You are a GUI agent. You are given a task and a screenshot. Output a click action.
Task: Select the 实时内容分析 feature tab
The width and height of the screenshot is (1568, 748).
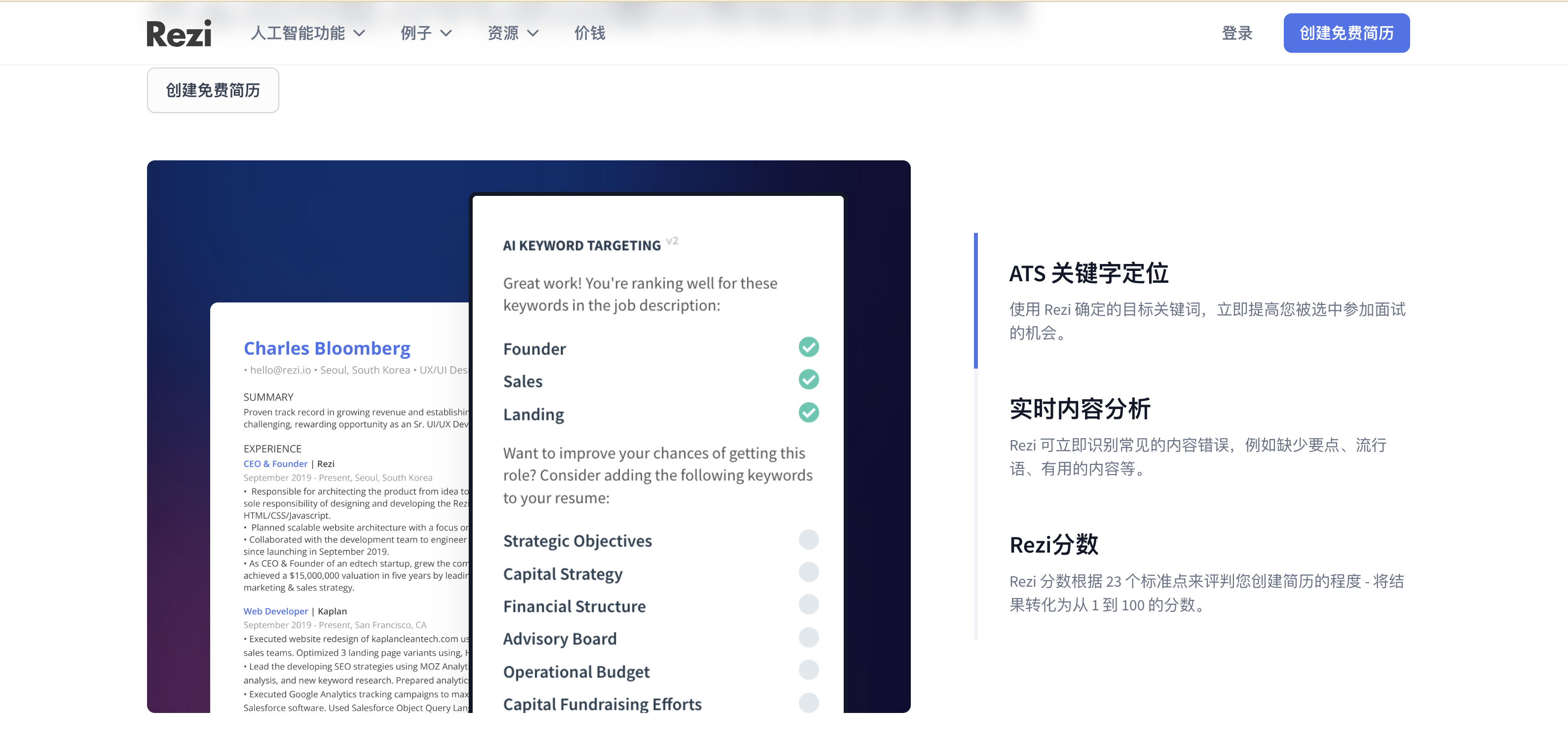[x=1080, y=409]
